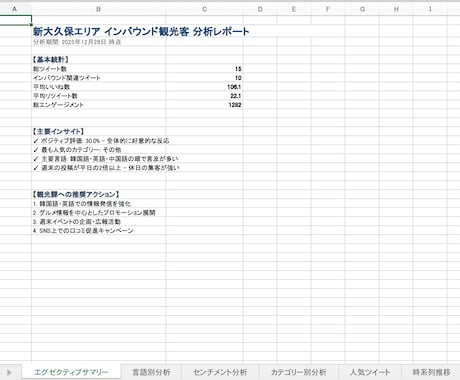Select column D header
Screen dimensions: 460x380
click(x=260, y=9)
